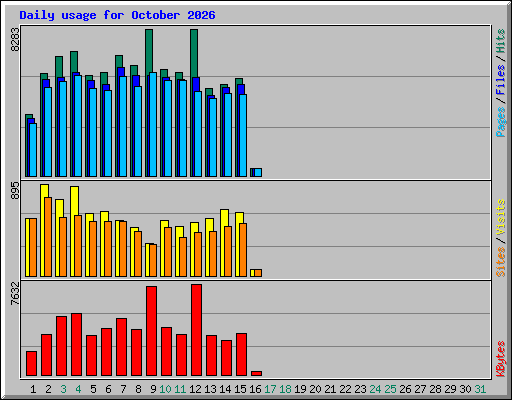Click the day 27 label on the x-axis
Image resolution: width=512 pixels, height=400 pixels.
coord(420,389)
